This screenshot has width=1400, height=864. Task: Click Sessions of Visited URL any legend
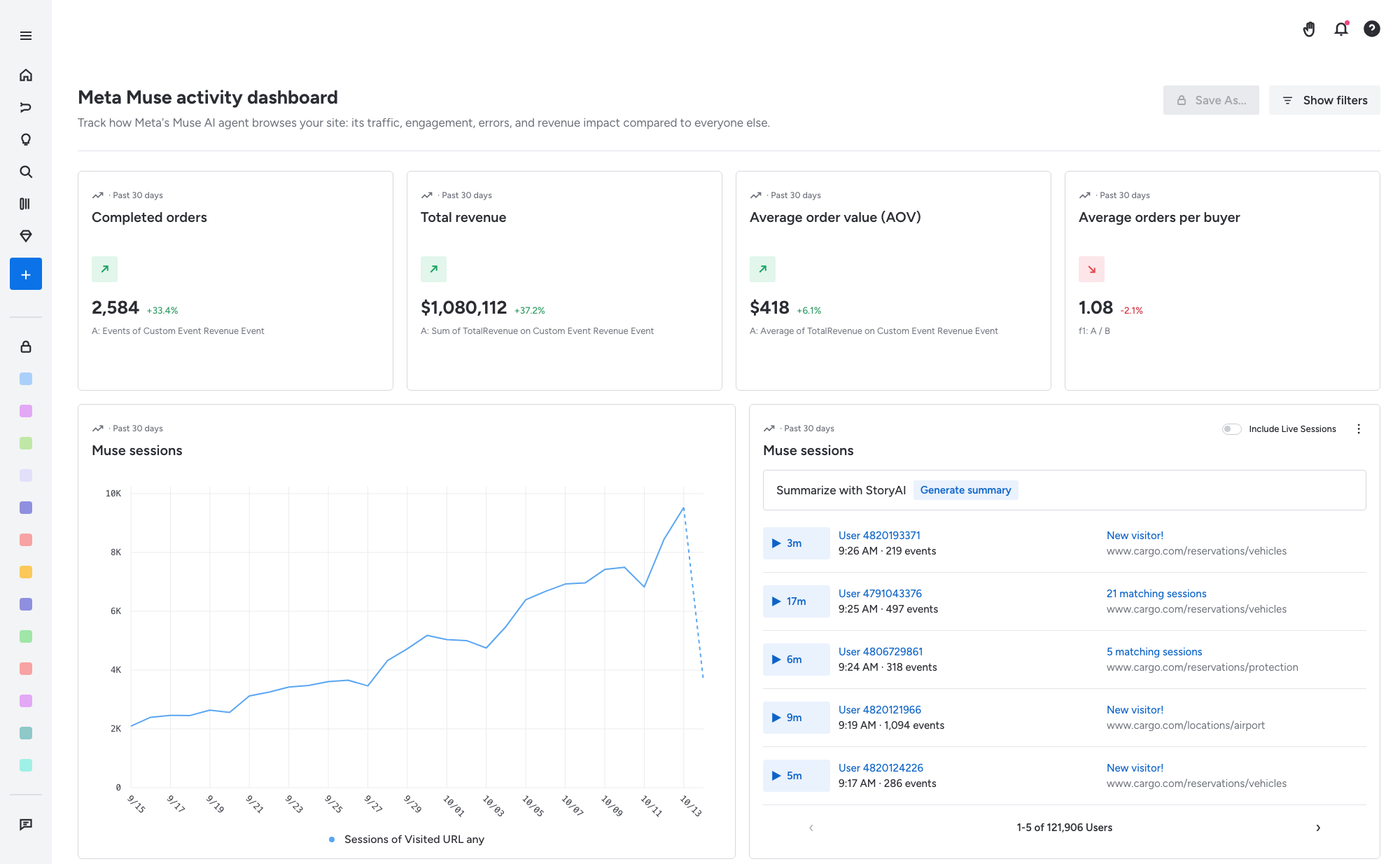pos(407,839)
